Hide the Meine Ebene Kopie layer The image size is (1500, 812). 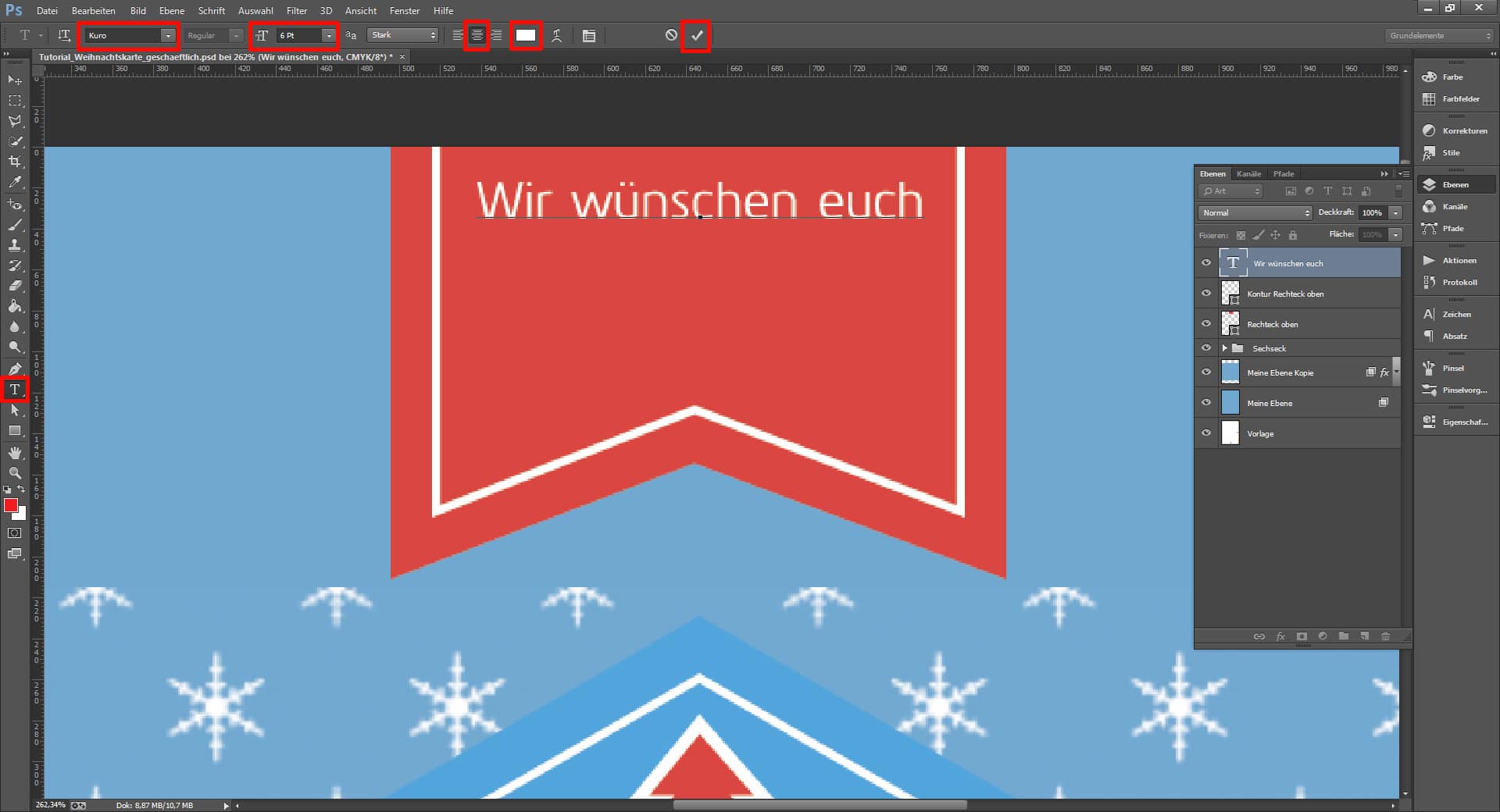coord(1205,372)
